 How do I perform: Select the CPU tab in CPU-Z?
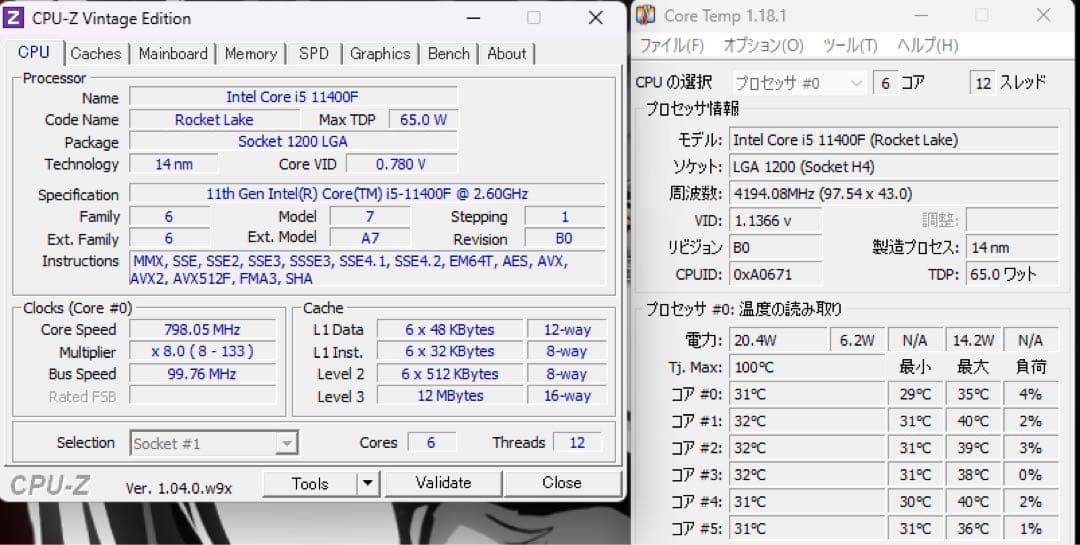click(x=34, y=52)
